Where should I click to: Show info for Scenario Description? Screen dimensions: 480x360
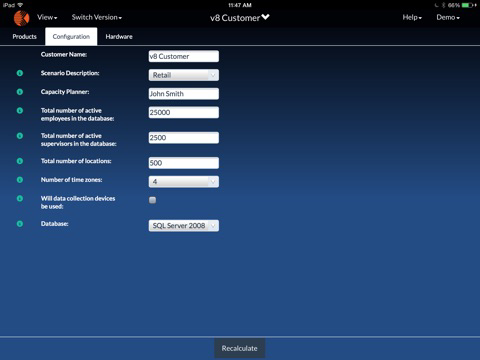[20, 73]
